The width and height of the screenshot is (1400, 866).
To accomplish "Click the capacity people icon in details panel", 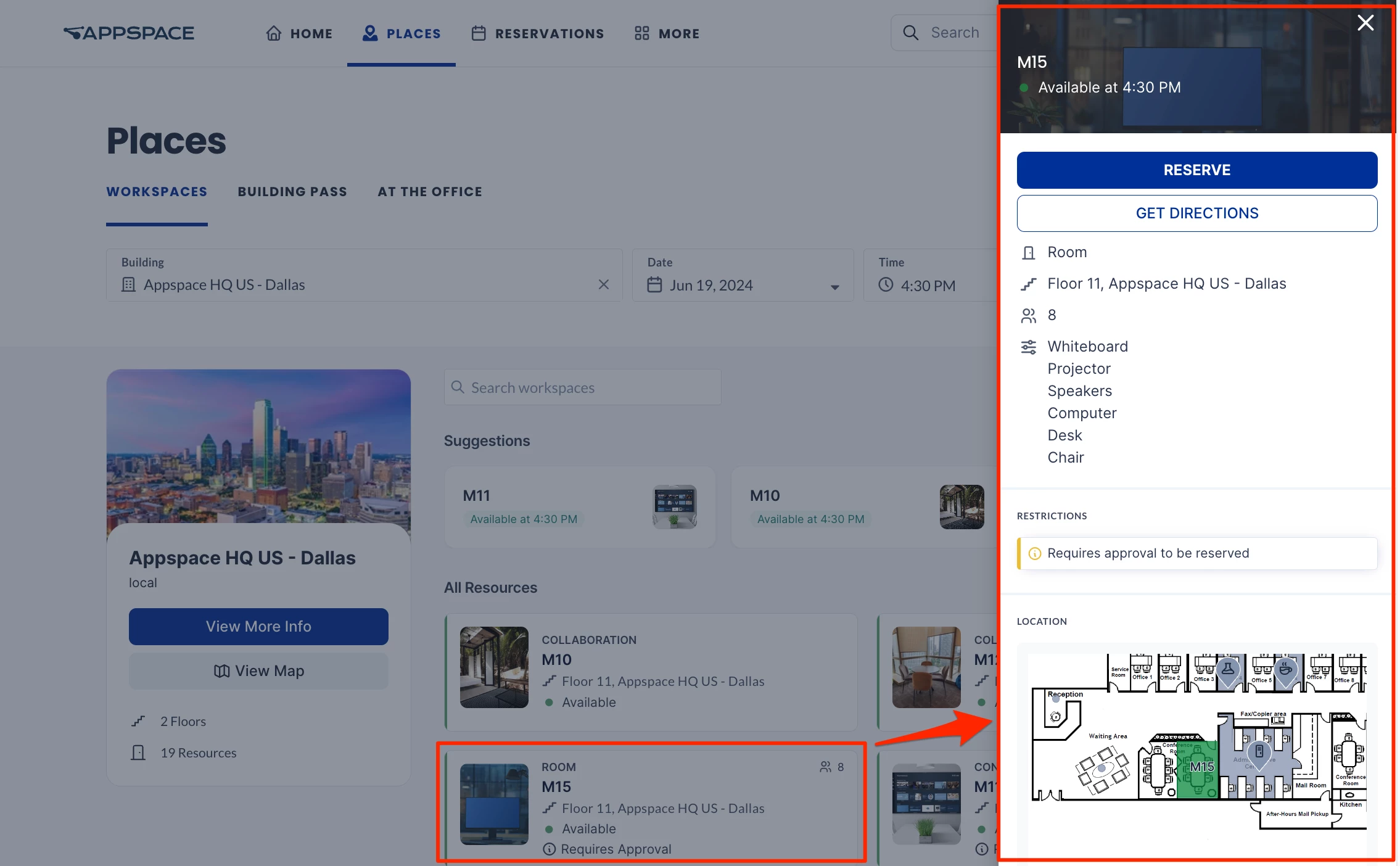I will 1029,316.
